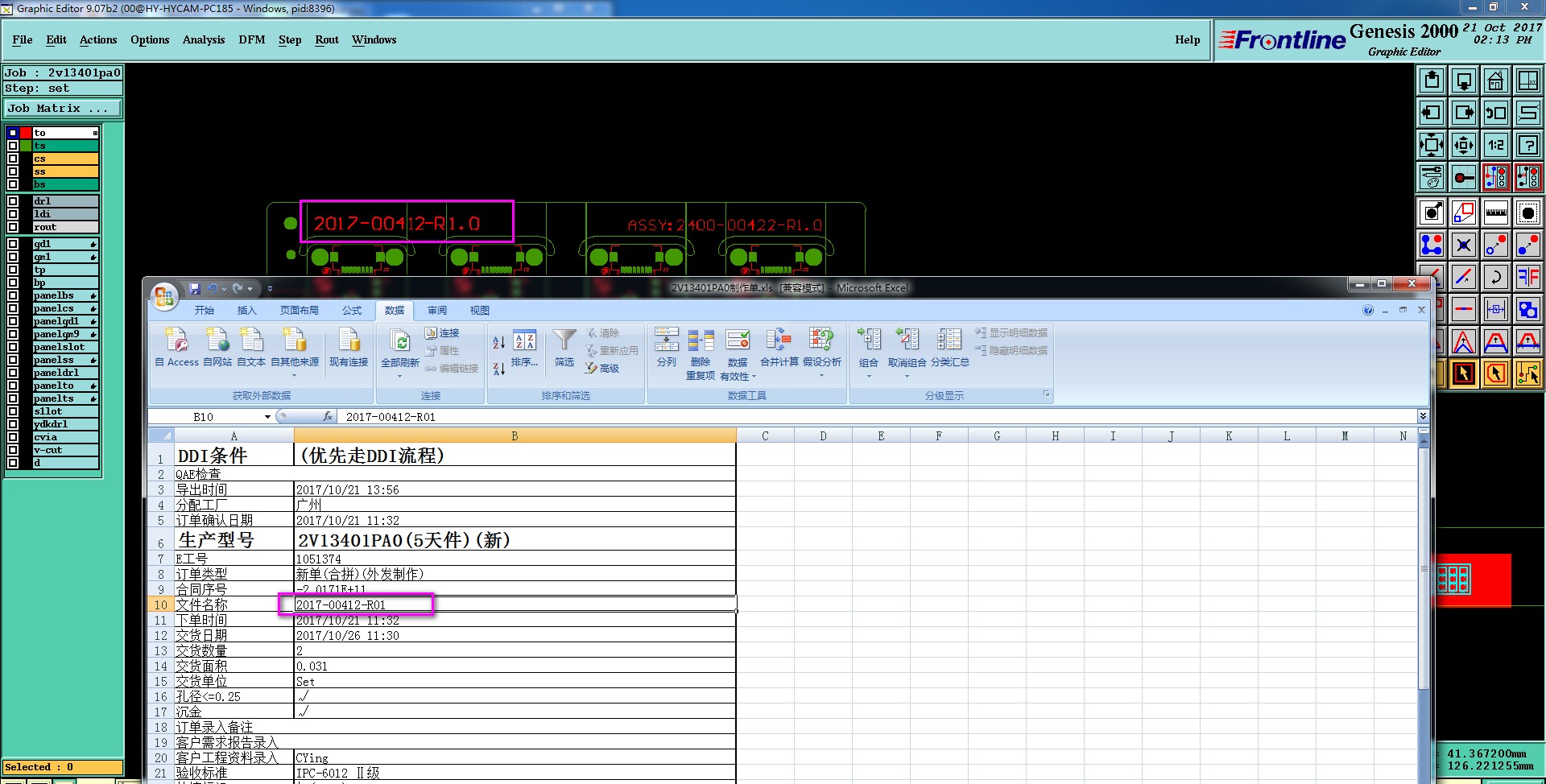Screen dimensions: 1546x784
Task: Expand the Excel formula bar
Action: [1423, 416]
